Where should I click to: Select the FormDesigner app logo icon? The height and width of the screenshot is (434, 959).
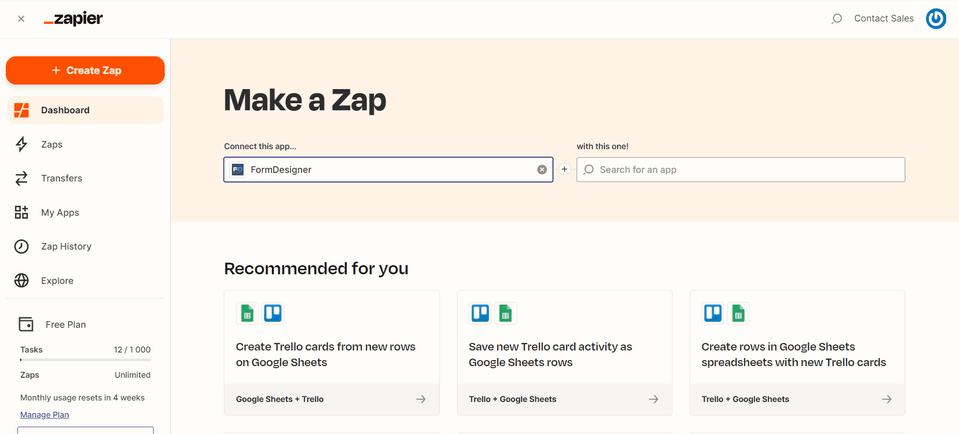(x=238, y=169)
